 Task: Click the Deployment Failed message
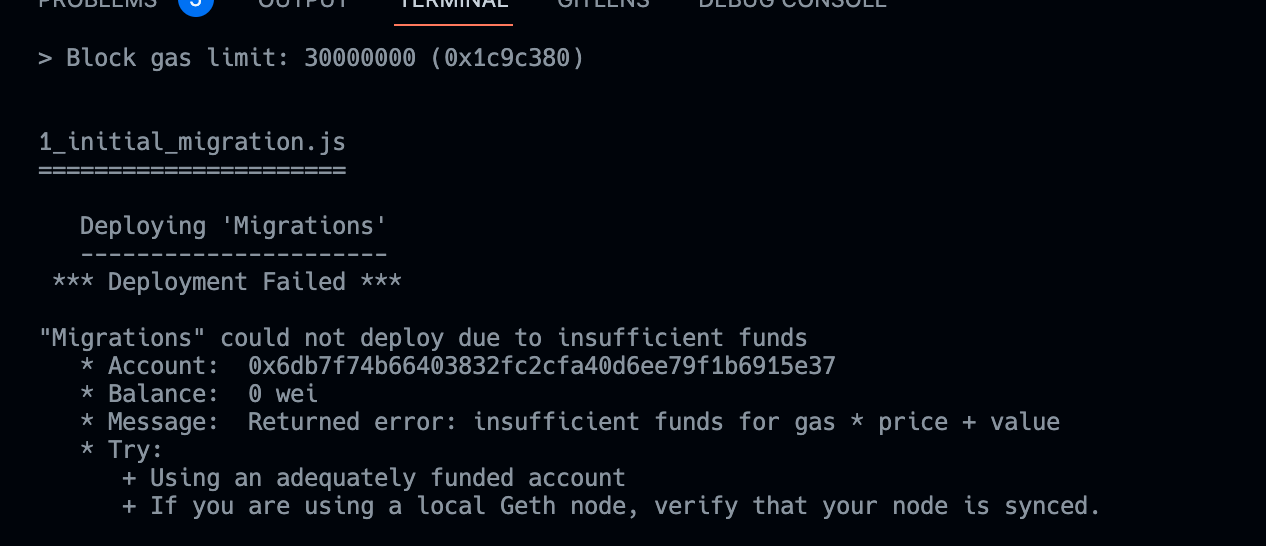click(227, 282)
